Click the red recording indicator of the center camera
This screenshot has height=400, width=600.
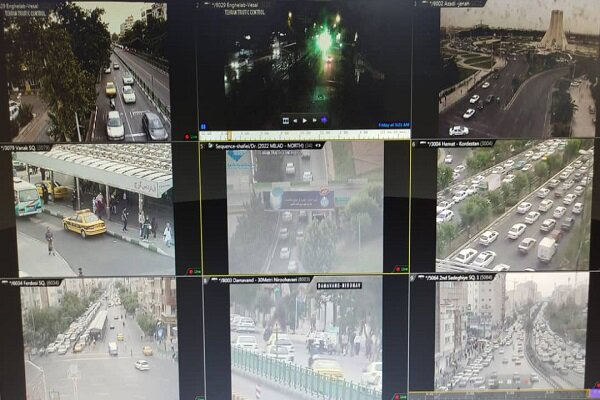coord(400,268)
